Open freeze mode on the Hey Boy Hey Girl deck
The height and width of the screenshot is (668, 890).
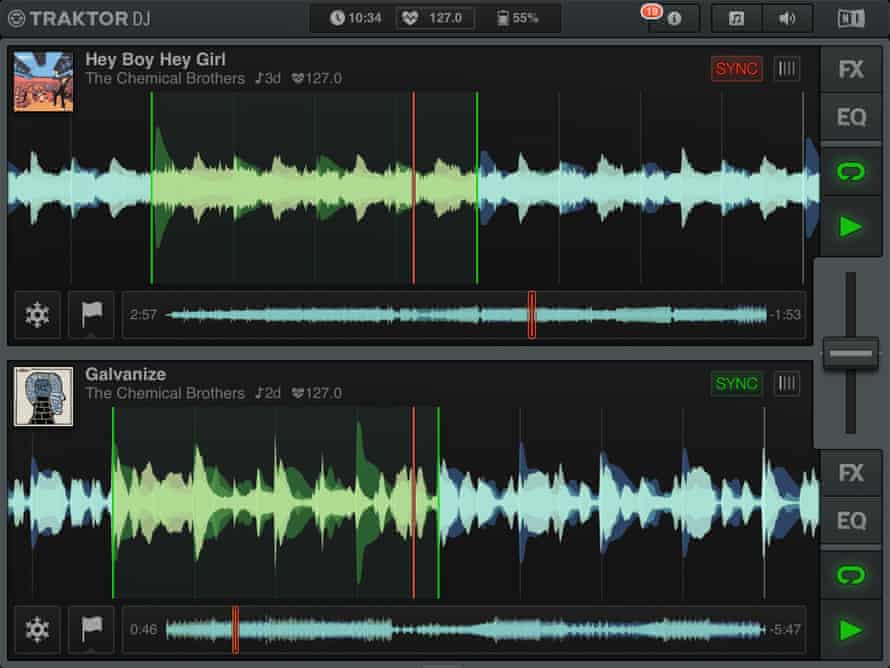[x=37, y=313]
